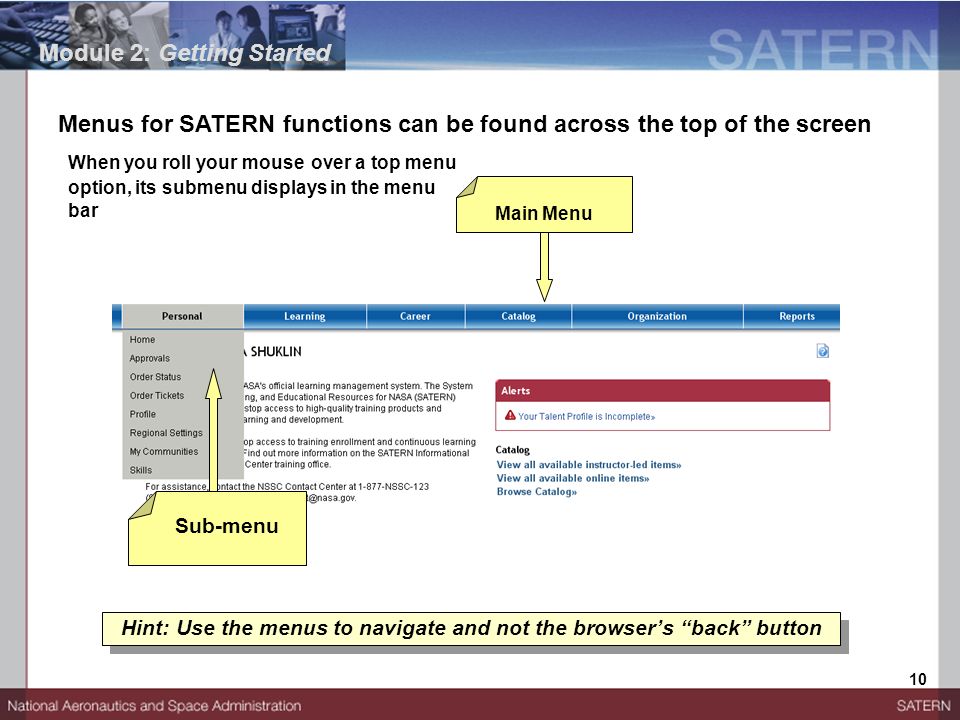Select Skills in the Personal submenu
The width and height of the screenshot is (960, 720).
[x=141, y=470]
